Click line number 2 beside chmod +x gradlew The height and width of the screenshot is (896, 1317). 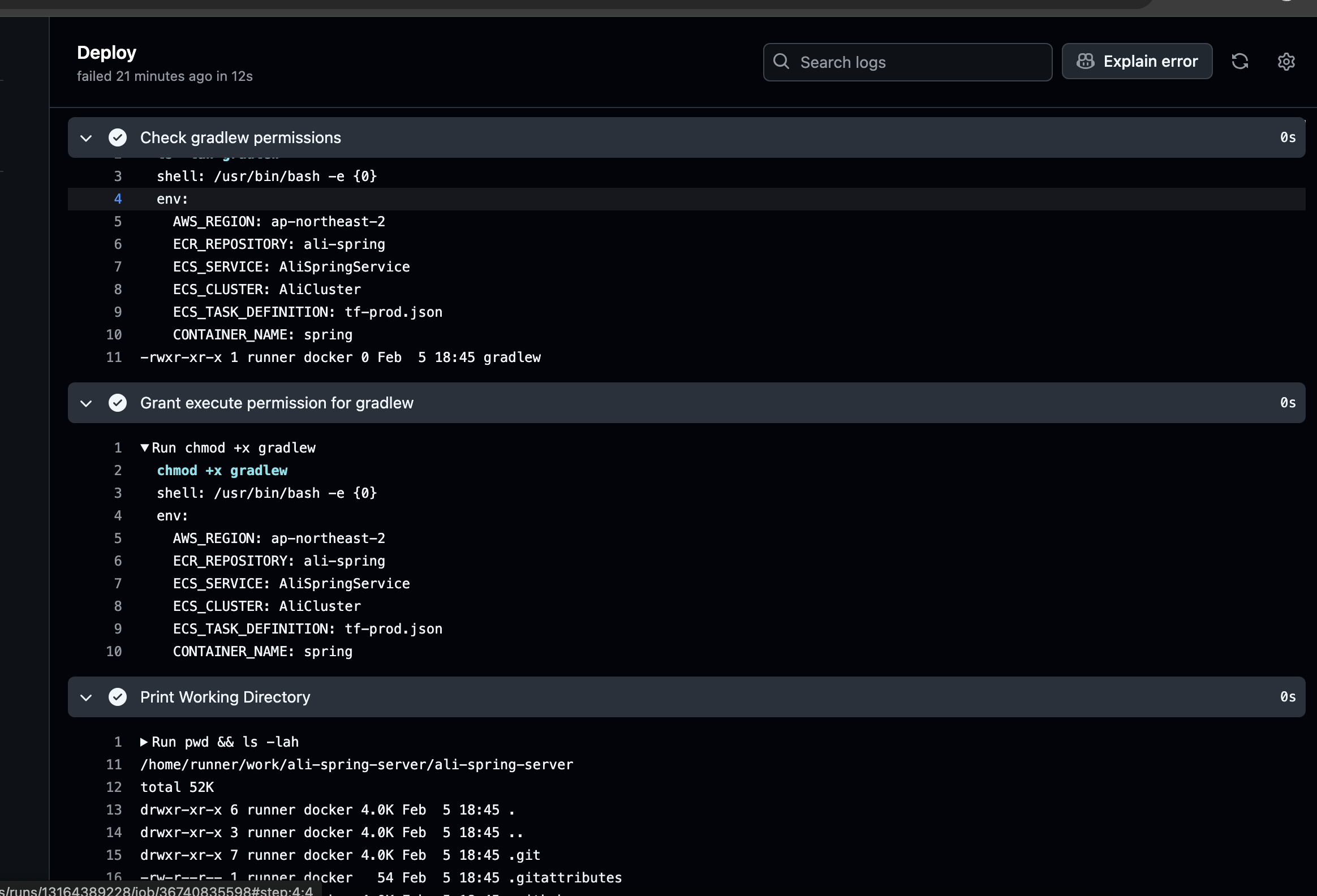[x=118, y=471]
